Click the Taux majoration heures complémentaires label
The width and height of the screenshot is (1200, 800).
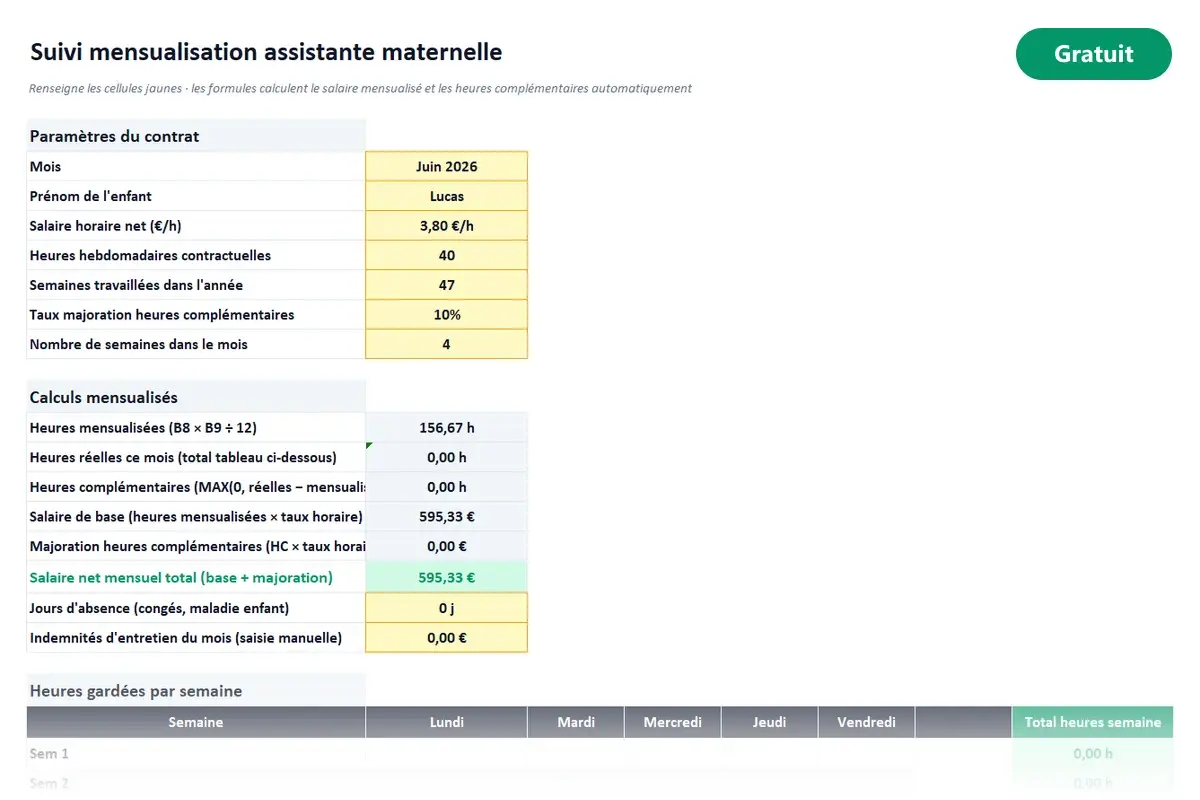(x=162, y=315)
